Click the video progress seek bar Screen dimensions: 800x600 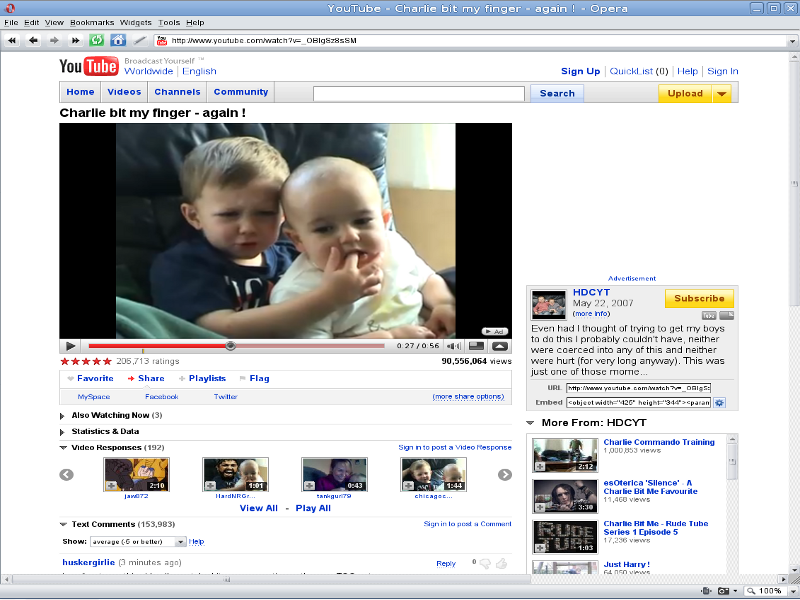point(236,346)
